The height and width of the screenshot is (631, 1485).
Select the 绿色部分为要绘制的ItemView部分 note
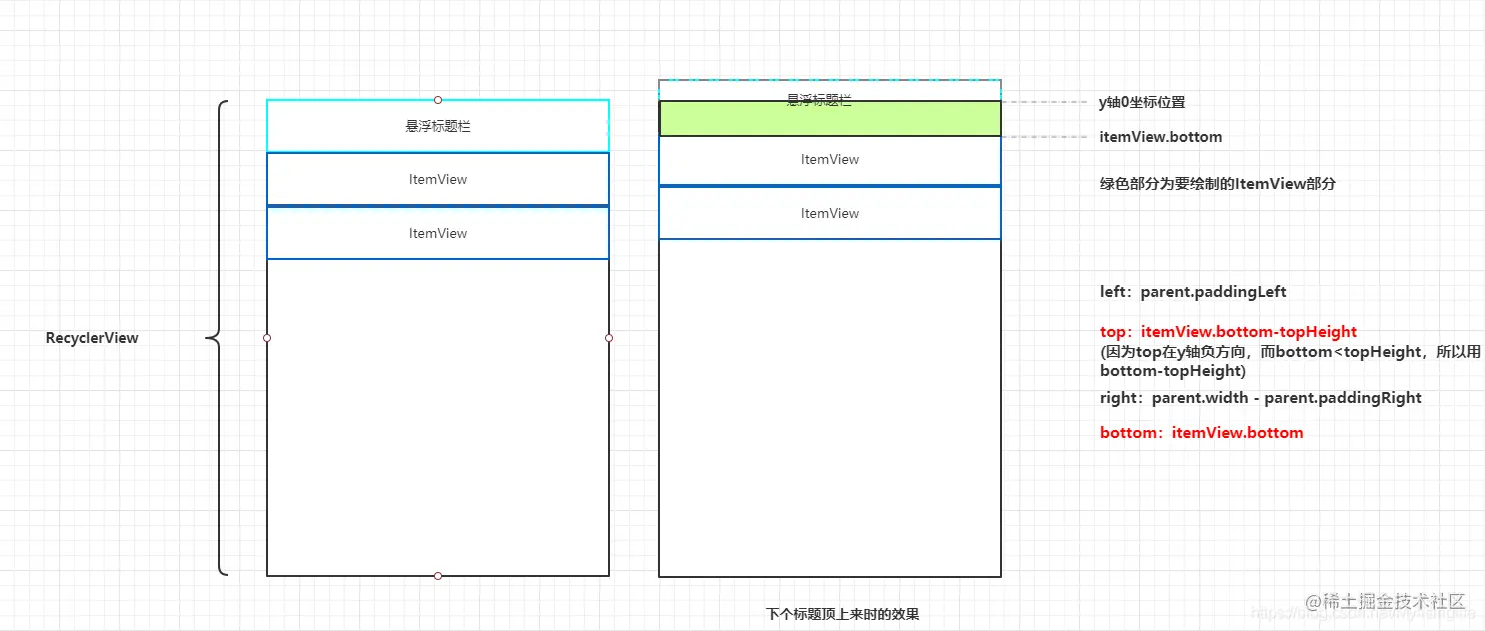[1217, 184]
